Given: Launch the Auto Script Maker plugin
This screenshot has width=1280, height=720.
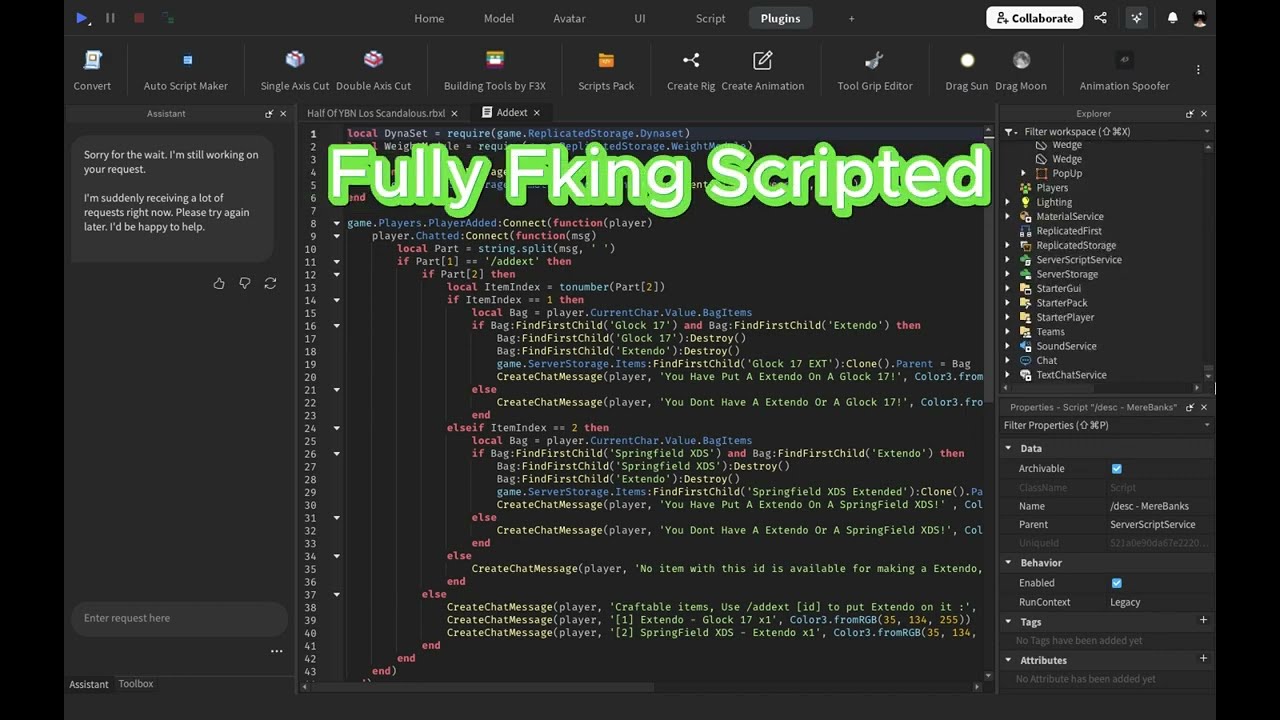Looking at the screenshot, I should coord(186,72).
